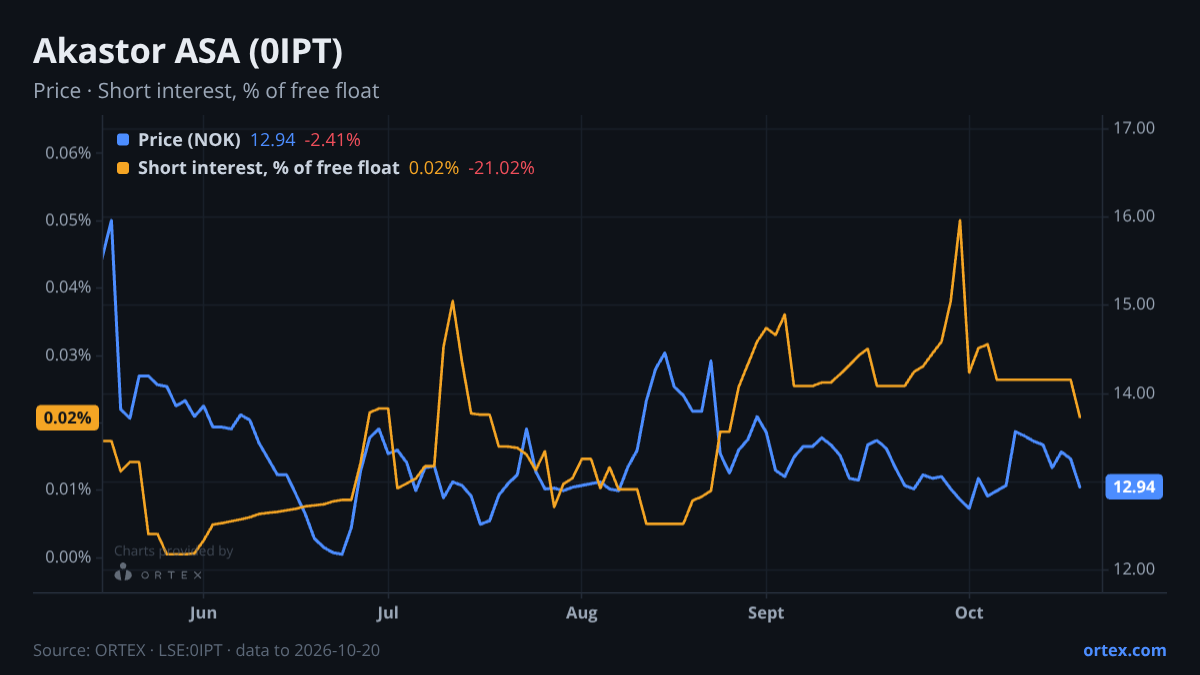The width and height of the screenshot is (1200, 675).
Task: Click the 0.03% left axis label
Action: [68, 355]
